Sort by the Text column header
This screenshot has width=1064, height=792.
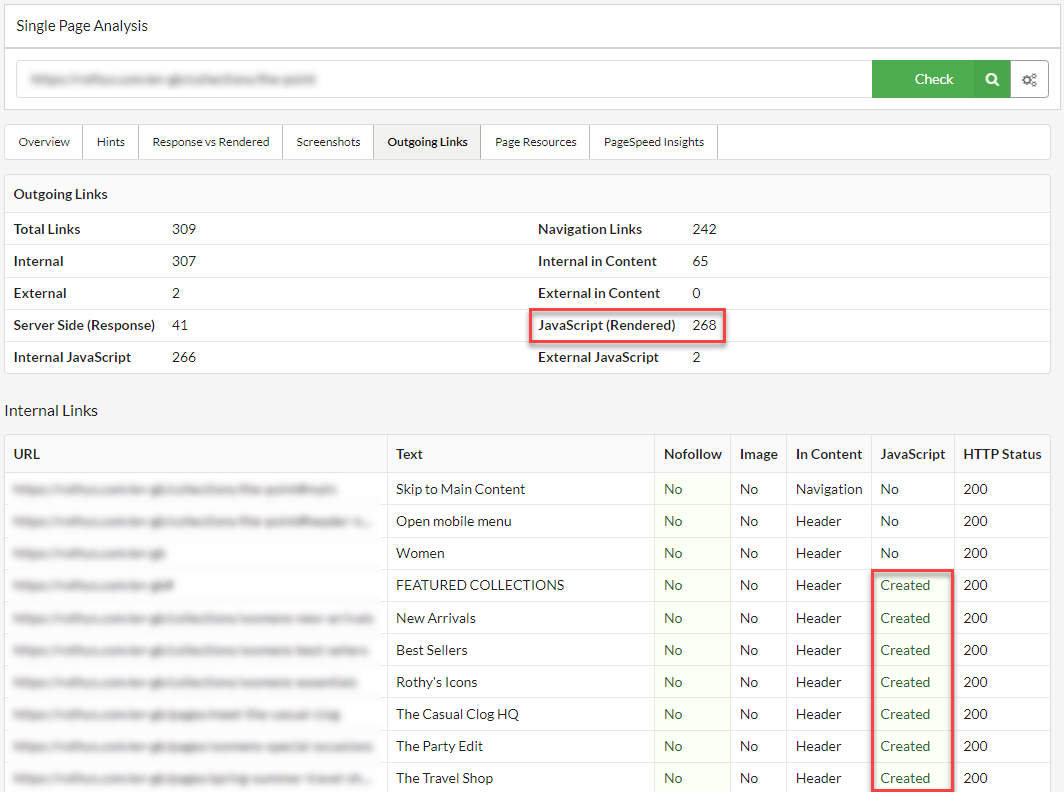pyautogui.click(x=409, y=454)
